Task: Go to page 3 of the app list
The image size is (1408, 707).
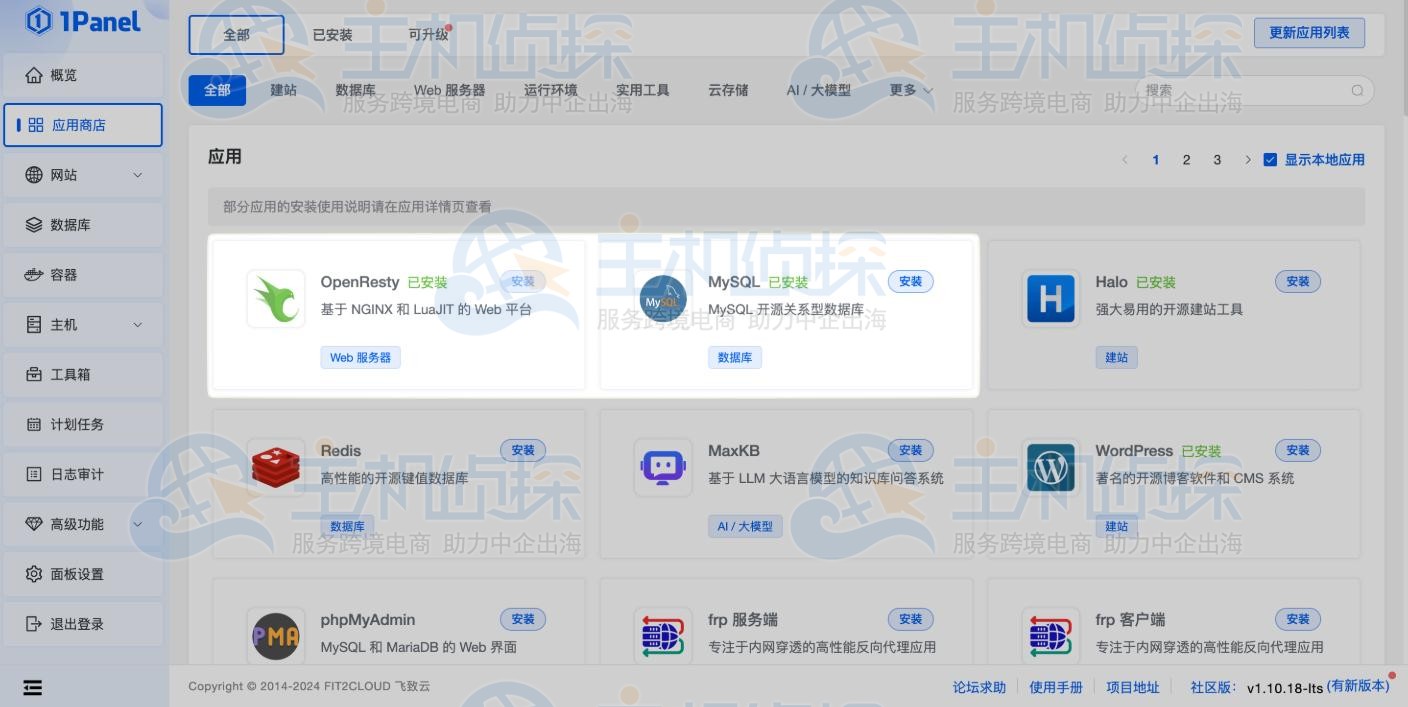Action: click(x=1217, y=159)
